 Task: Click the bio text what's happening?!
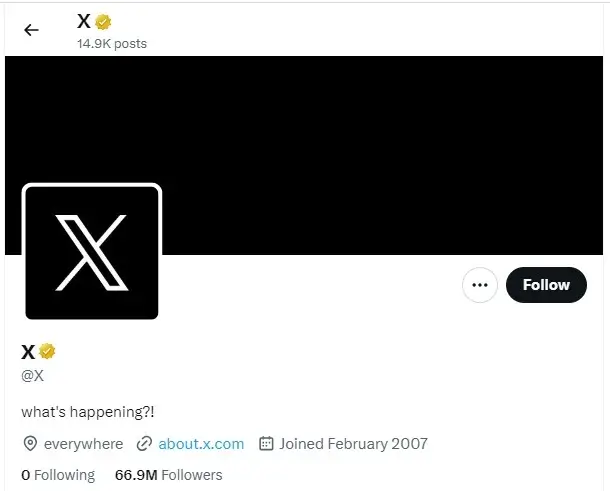point(88,412)
